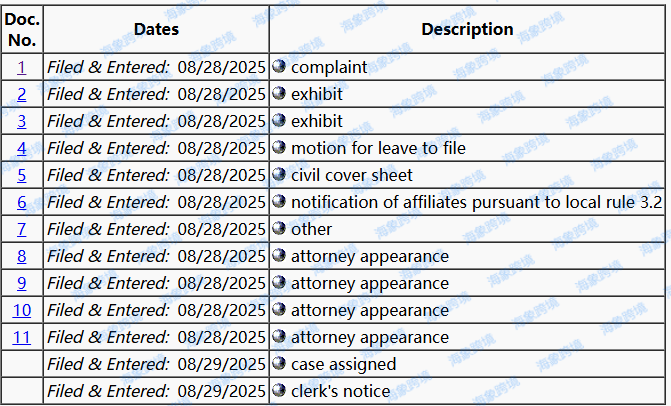Click the globe icon next to motion for leave to file
Viewport: 671px width, 406px height.
(x=279, y=148)
